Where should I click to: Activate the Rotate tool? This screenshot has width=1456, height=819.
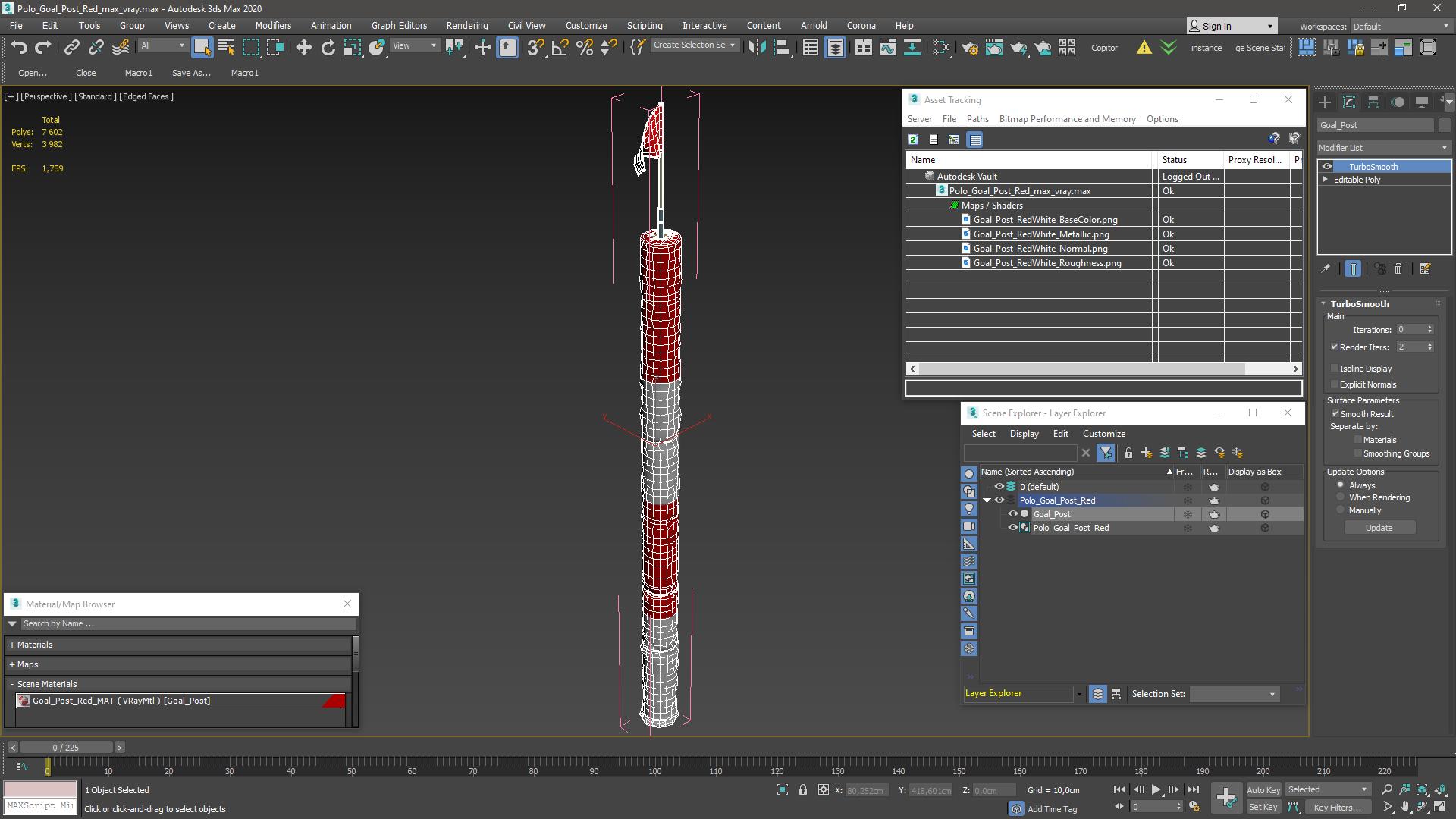pyautogui.click(x=328, y=48)
